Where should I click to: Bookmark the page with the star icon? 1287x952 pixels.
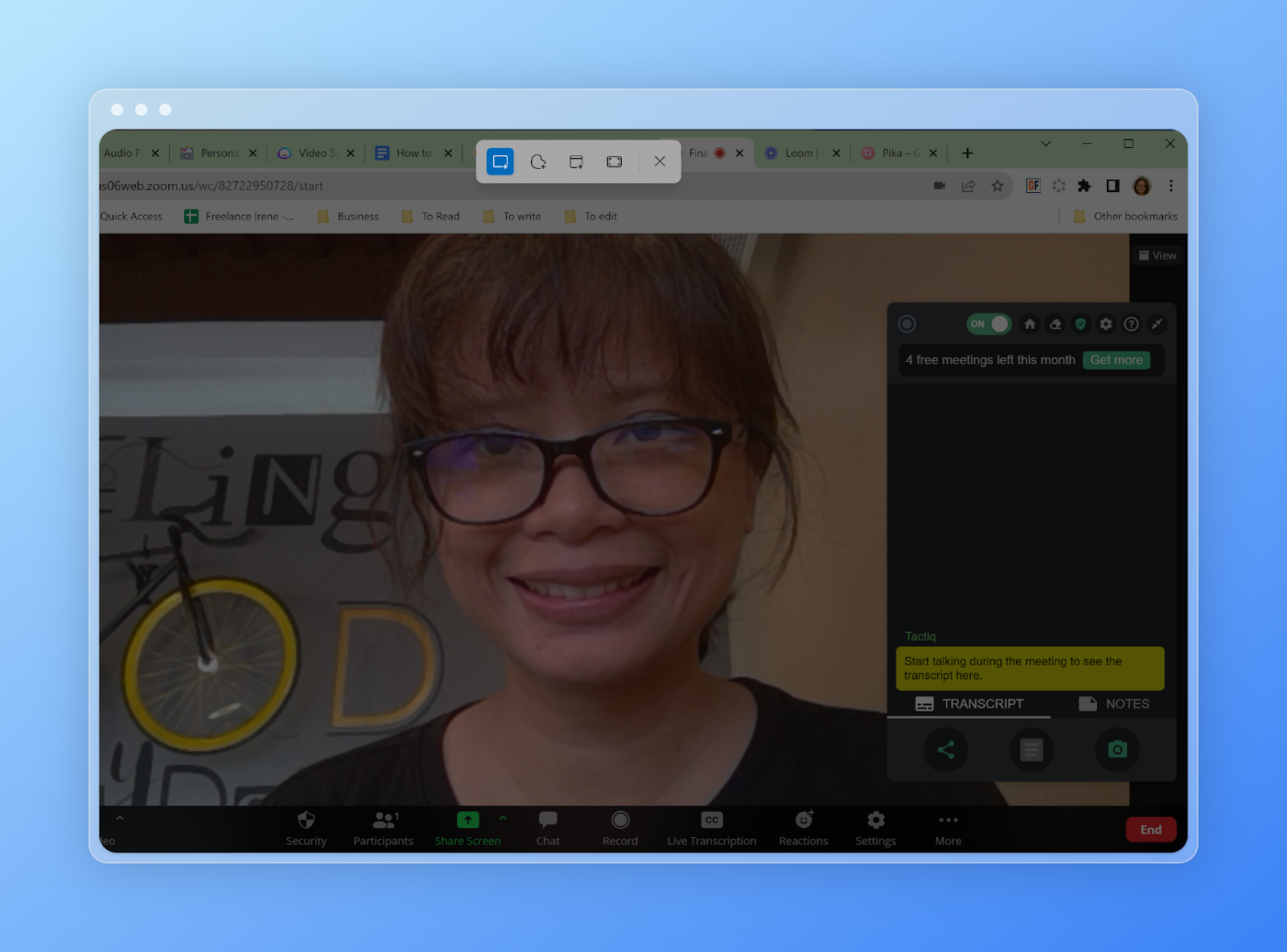(997, 186)
